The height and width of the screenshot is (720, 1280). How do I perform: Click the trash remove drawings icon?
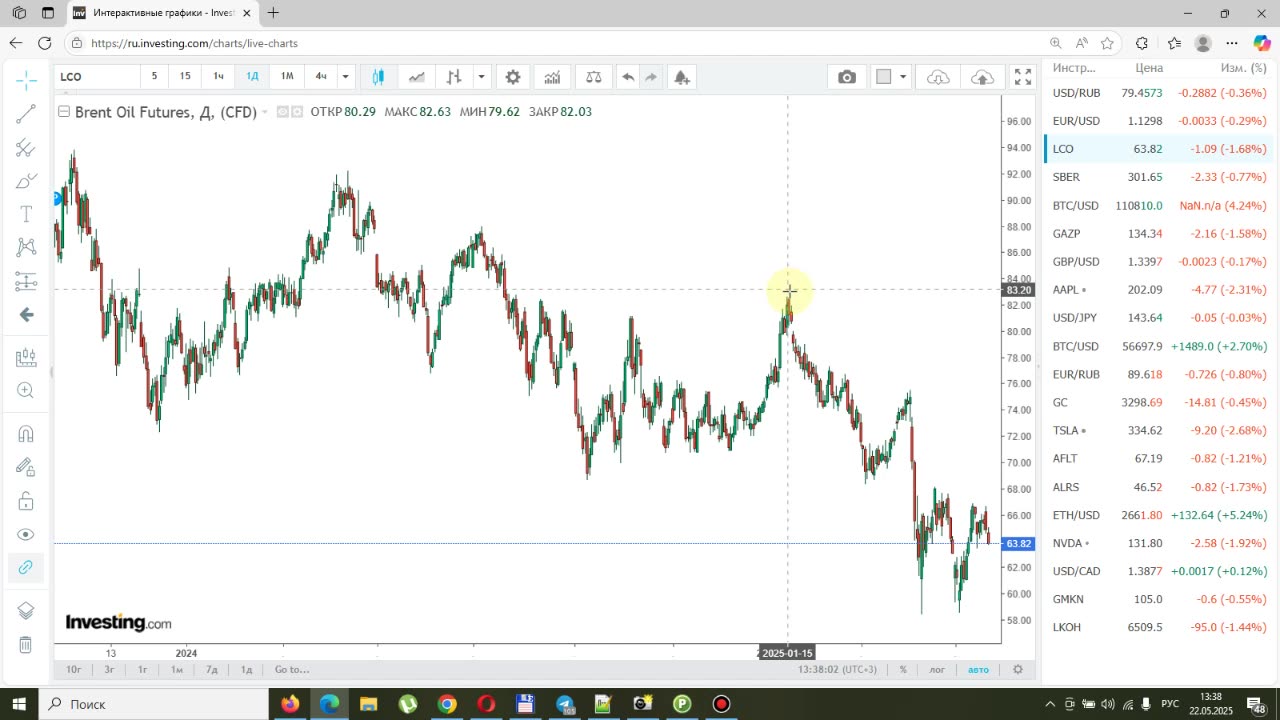(26, 644)
